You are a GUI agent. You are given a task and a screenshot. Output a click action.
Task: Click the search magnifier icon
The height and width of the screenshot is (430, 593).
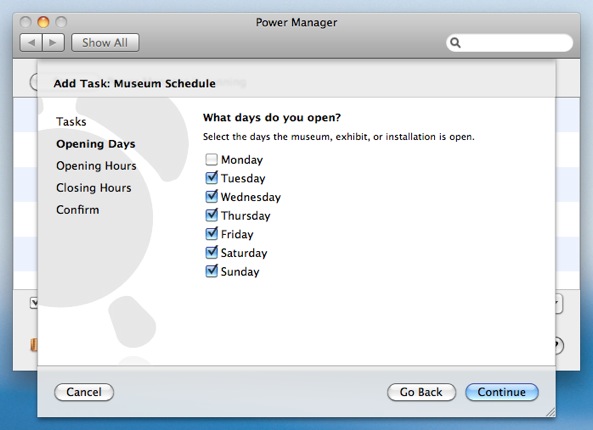point(455,43)
